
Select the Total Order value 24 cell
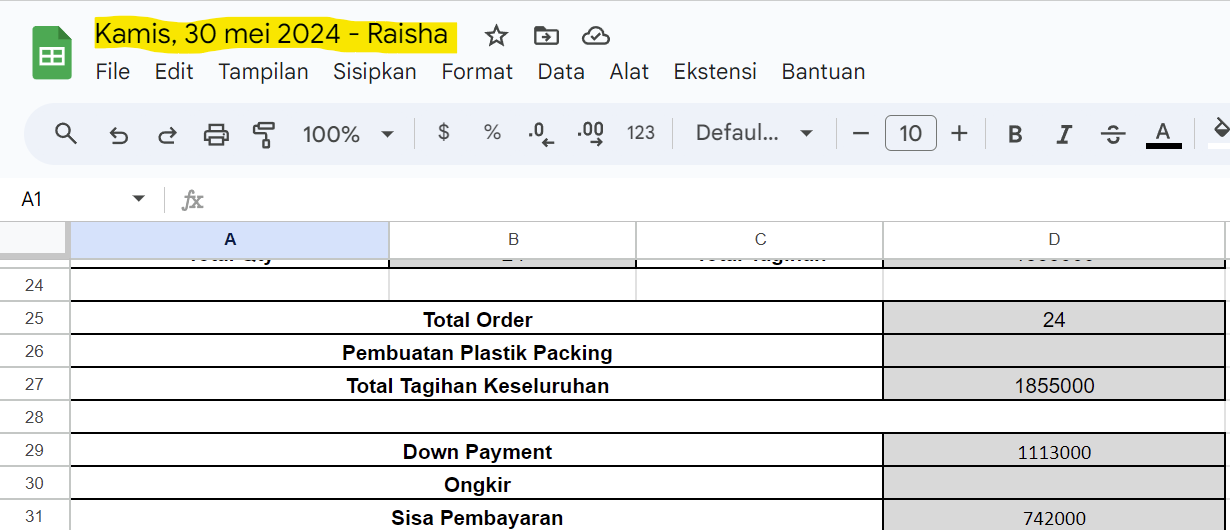click(1054, 319)
